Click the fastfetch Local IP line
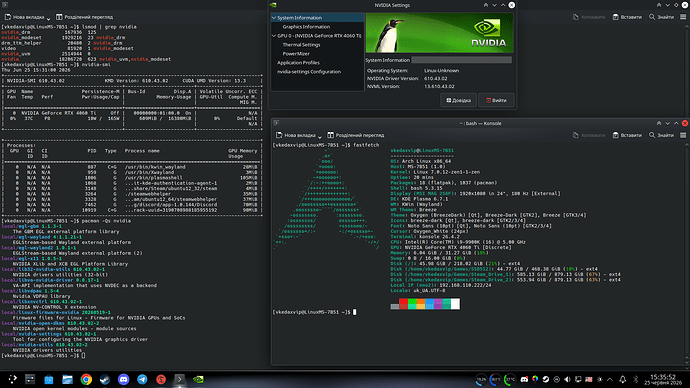 click(441, 285)
